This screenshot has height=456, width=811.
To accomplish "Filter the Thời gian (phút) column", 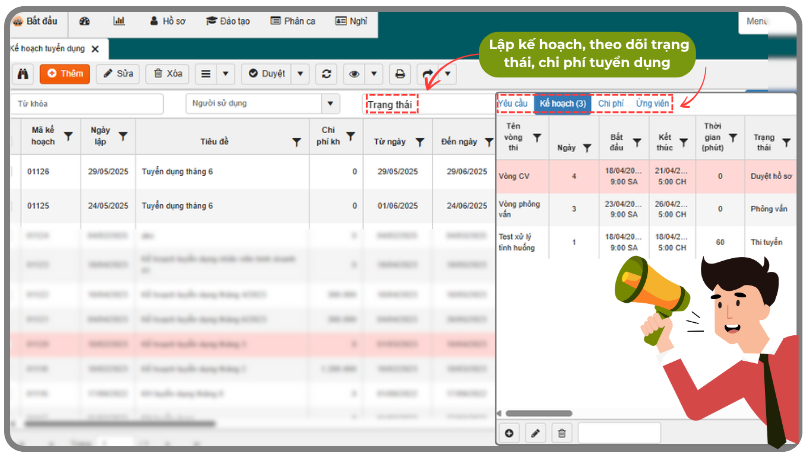I will (x=733, y=138).
